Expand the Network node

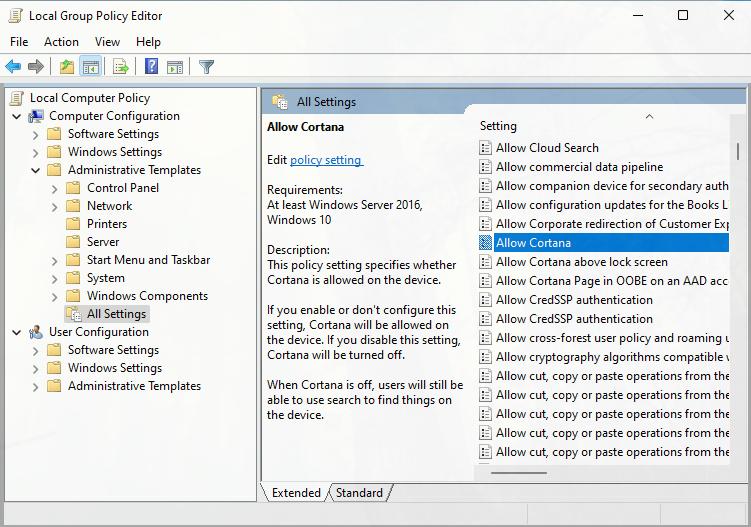55,206
